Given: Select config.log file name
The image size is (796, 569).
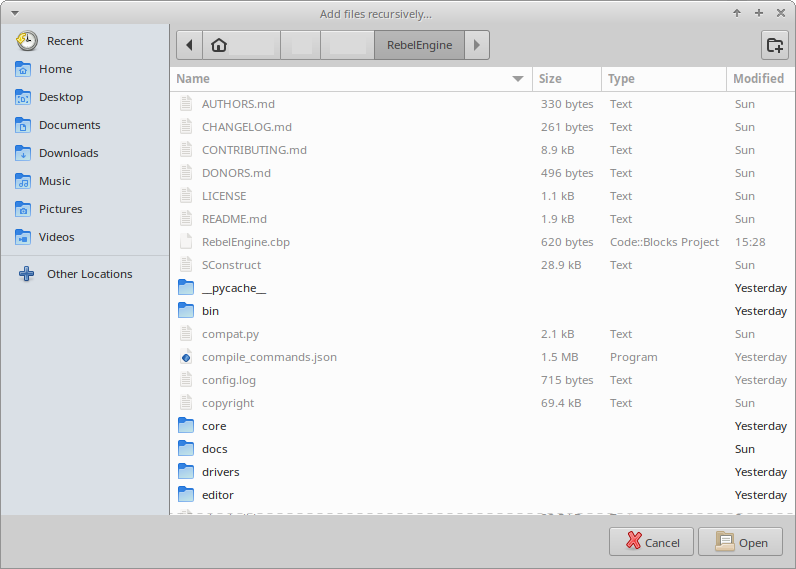Looking at the screenshot, I should [229, 380].
